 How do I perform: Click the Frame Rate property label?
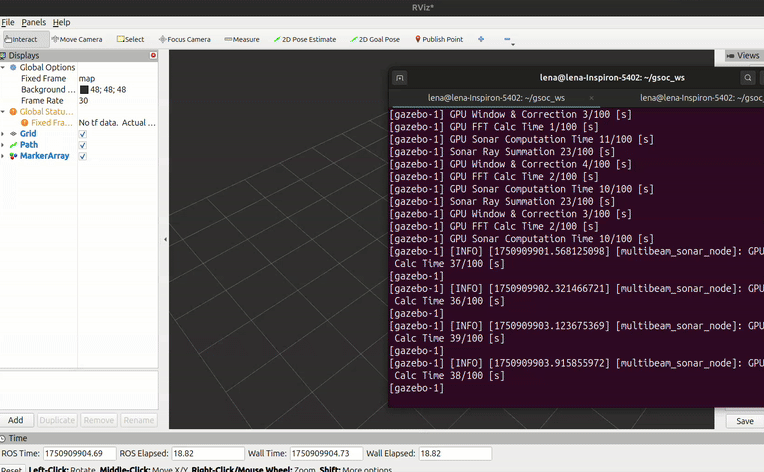point(42,101)
